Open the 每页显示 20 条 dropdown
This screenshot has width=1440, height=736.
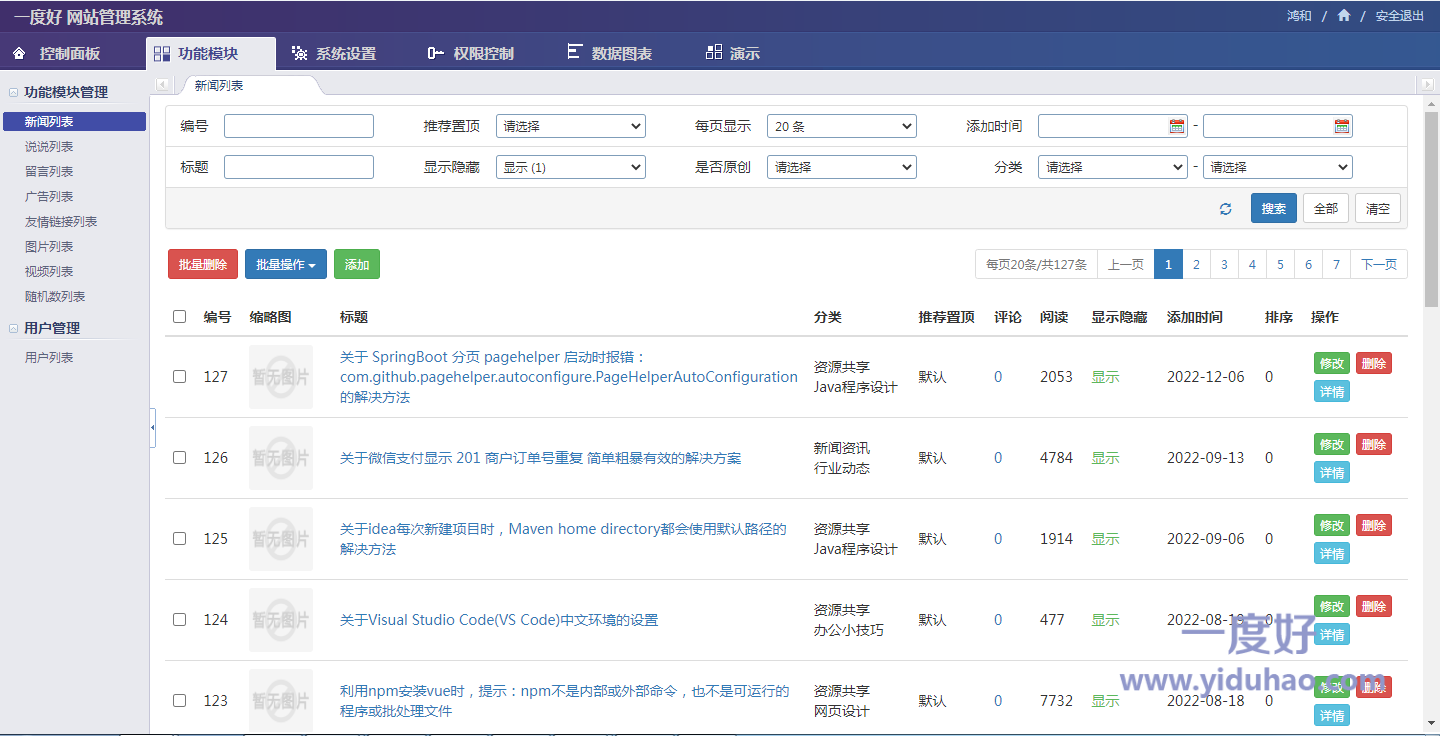[842, 126]
